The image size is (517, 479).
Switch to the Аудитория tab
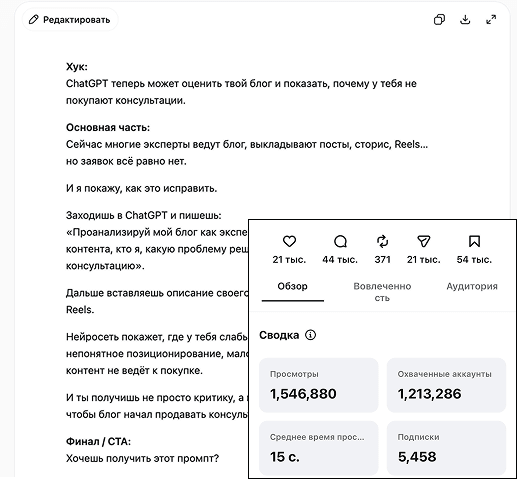point(472,286)
